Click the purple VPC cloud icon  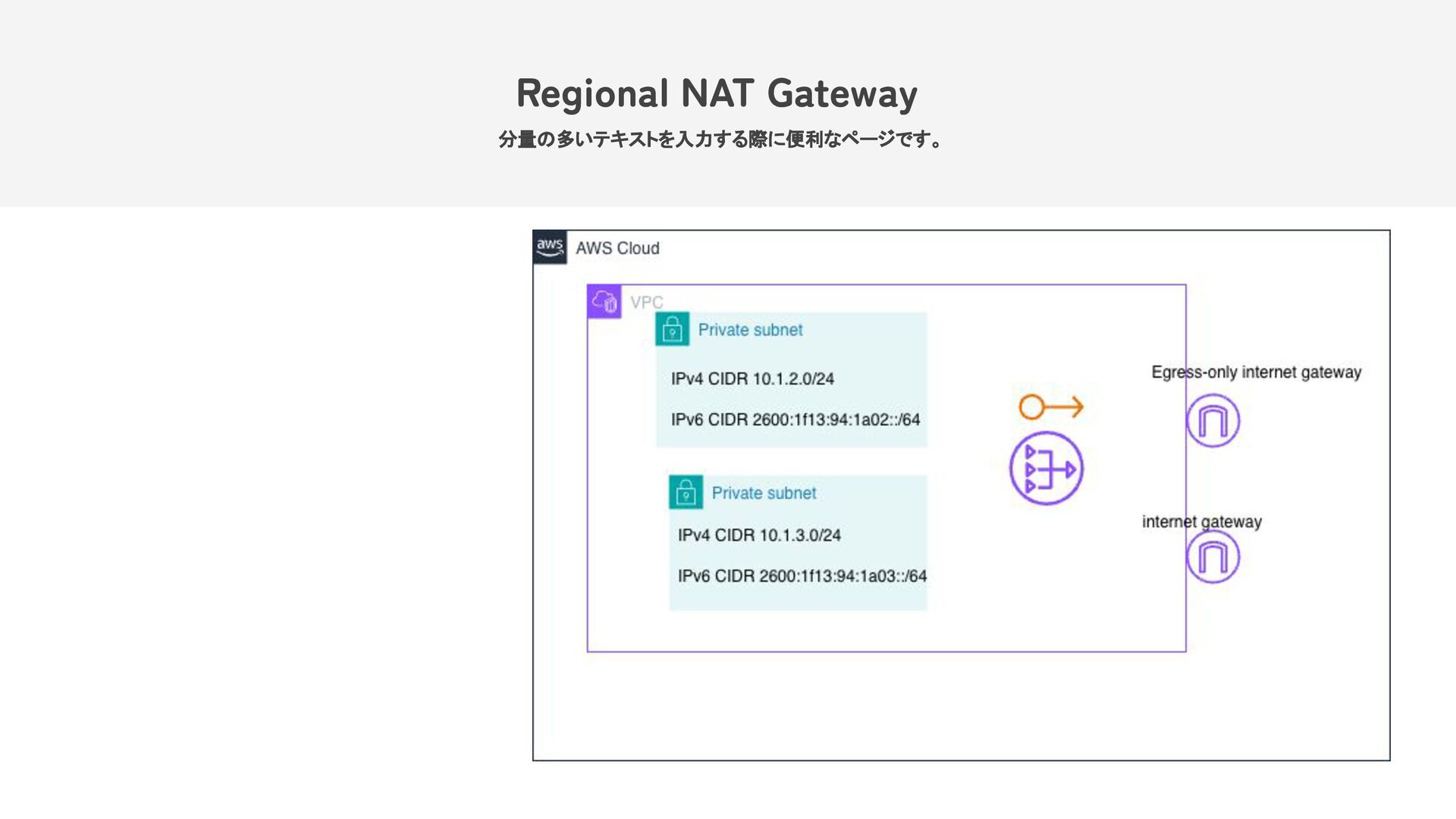(x=604, y=302)
